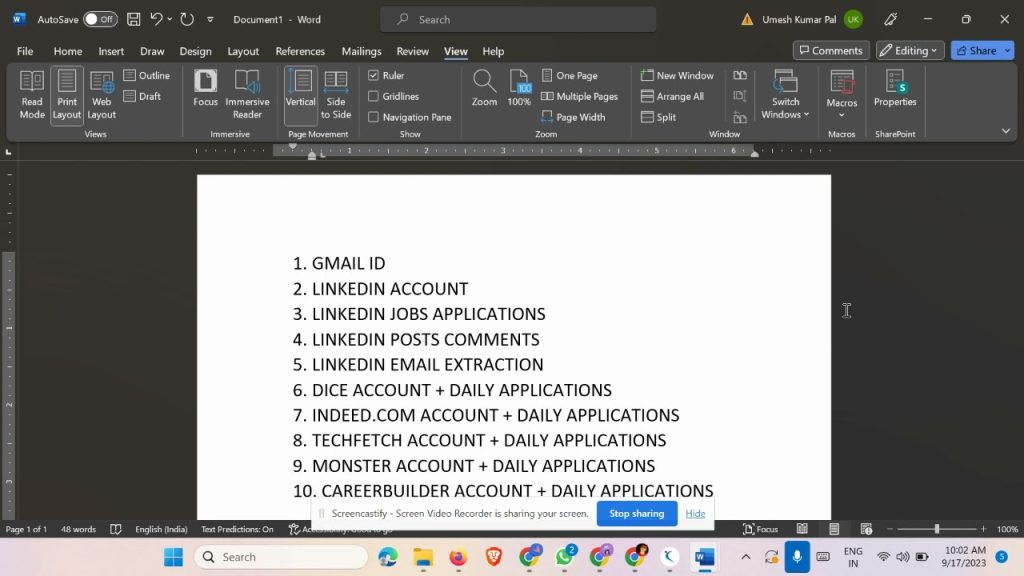
Task: Open SharePoint Properties
Action: [895, 88]
